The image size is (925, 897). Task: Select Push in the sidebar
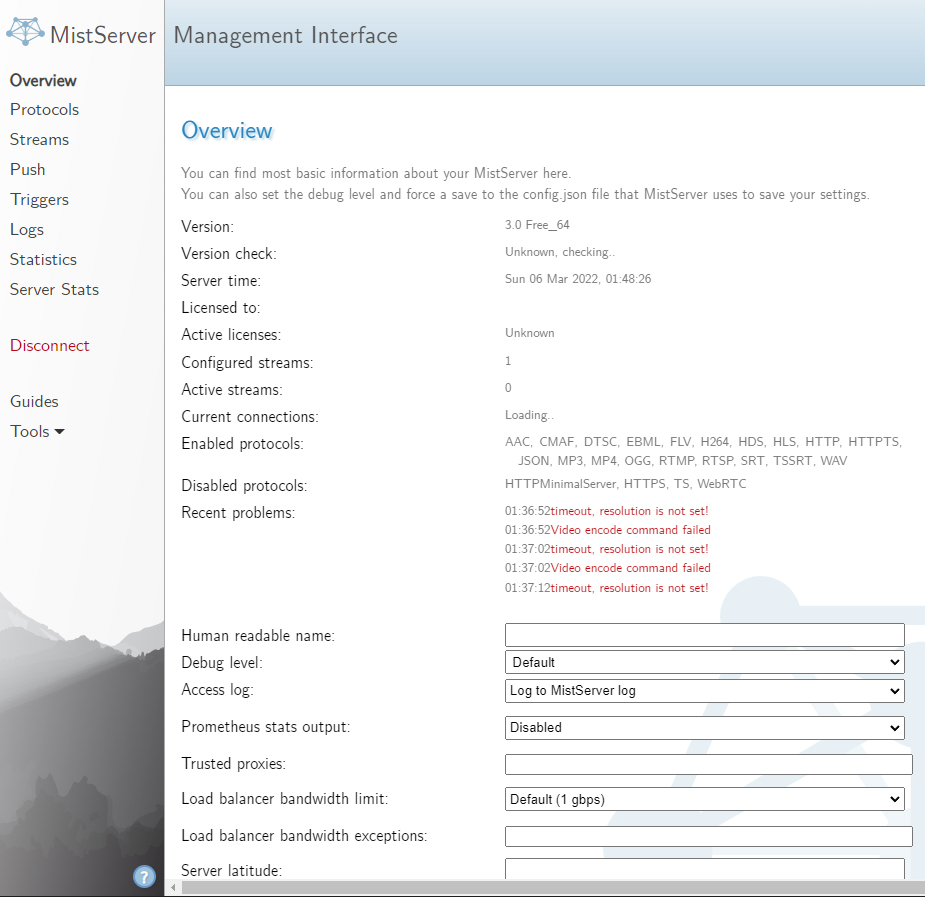click(28, 170)
